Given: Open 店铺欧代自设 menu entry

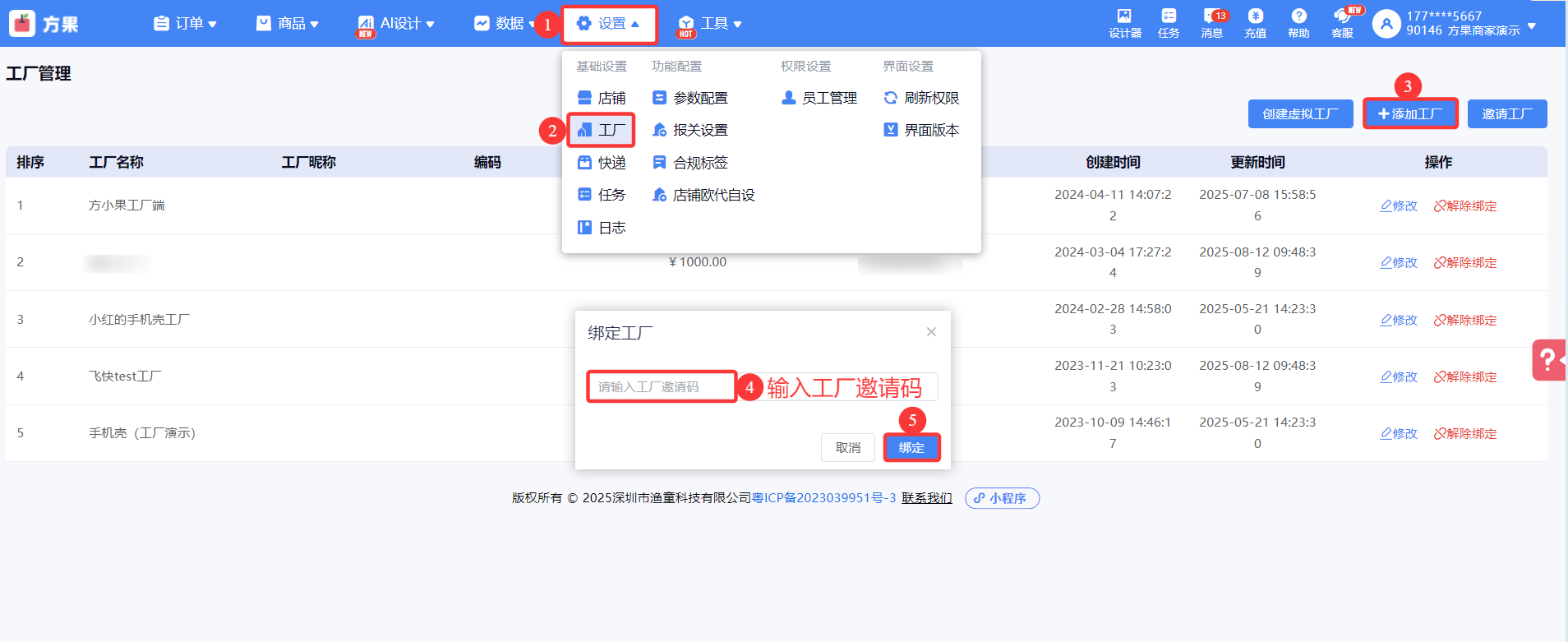Looking at the screenshot, I should [703, 195].
